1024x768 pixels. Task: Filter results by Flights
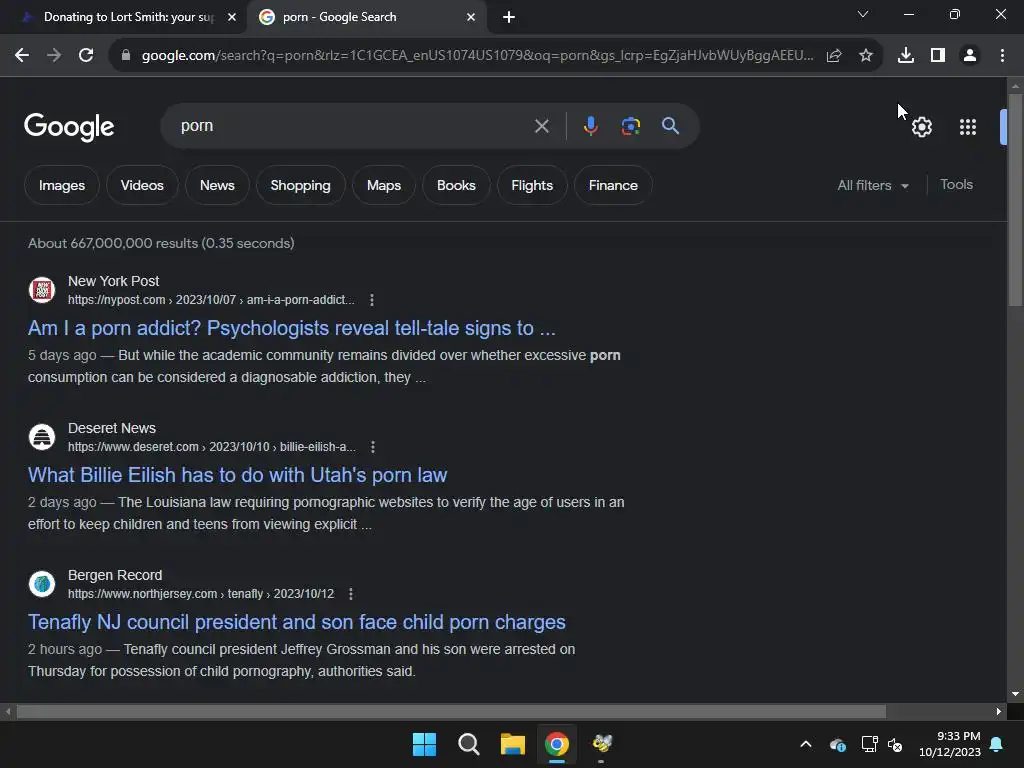[x=532, y=185]
